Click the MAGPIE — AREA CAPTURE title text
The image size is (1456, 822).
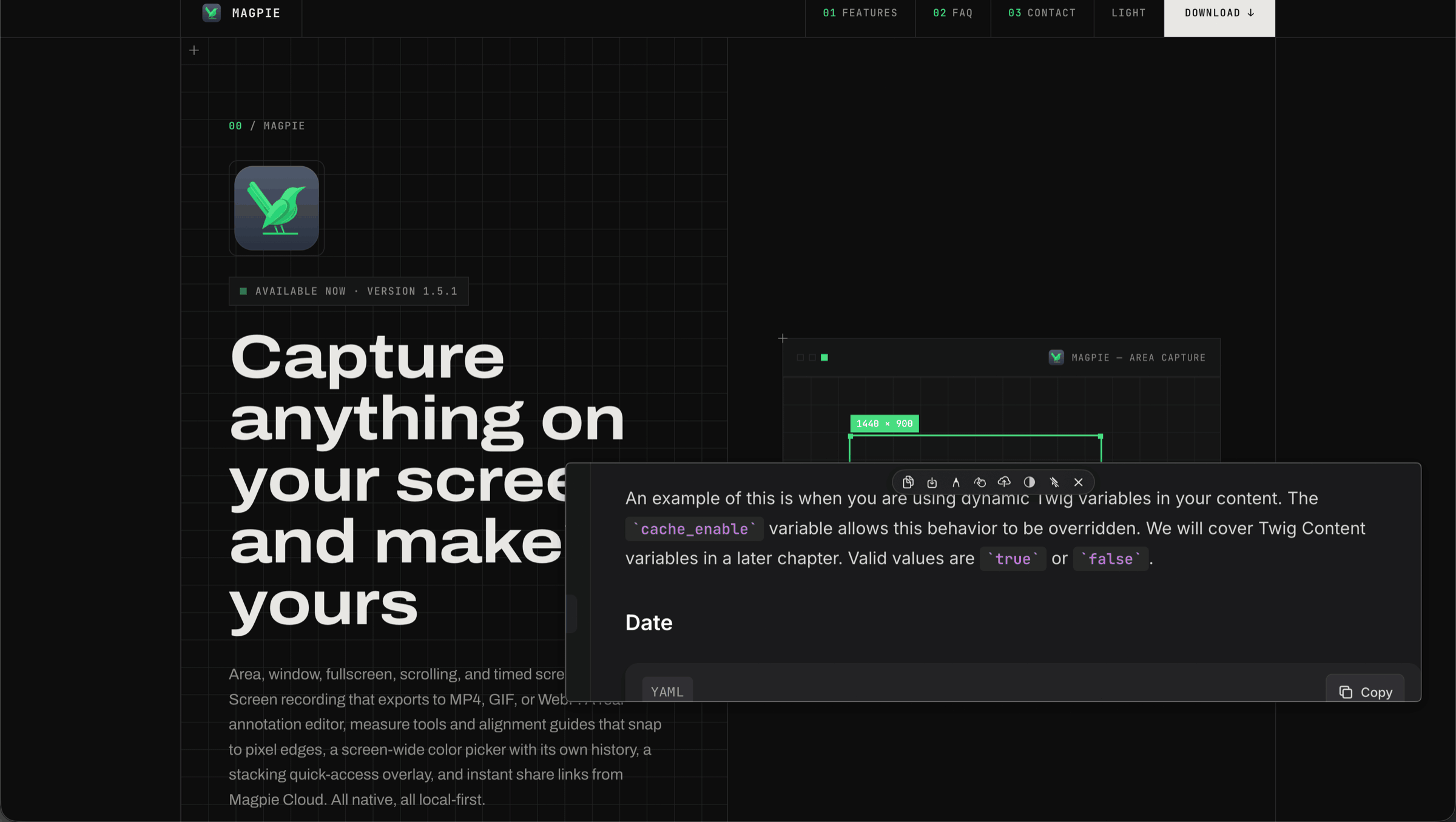tap(1139, 357)
